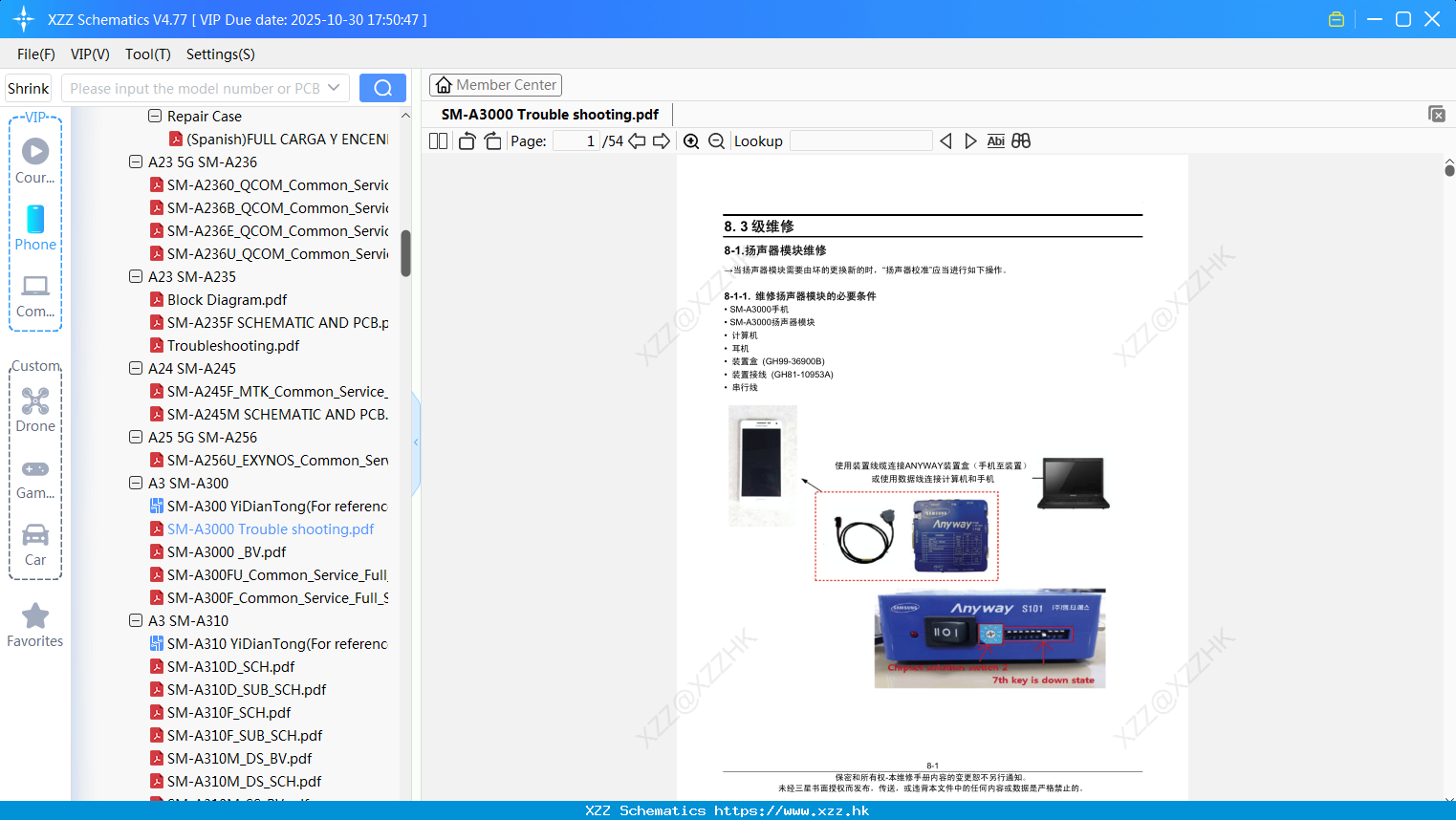The width and height of the screenshot is (1456, 820).
Task: Open SM-A300 YiDianTong reference file
Action: coord(277,506)
